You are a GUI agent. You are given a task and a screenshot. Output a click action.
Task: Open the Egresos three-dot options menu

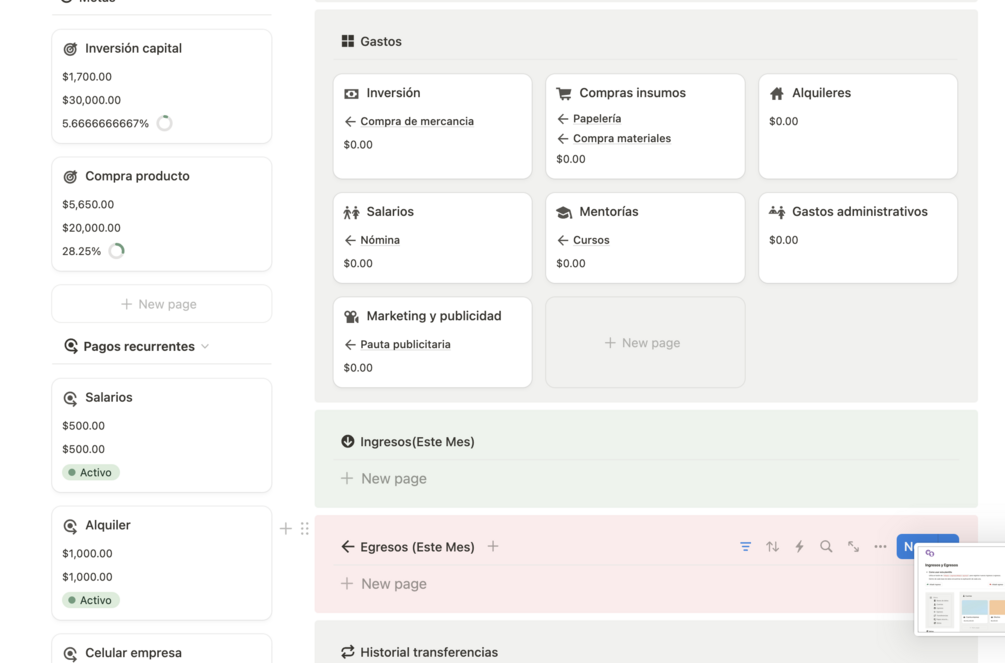(880, 547)
